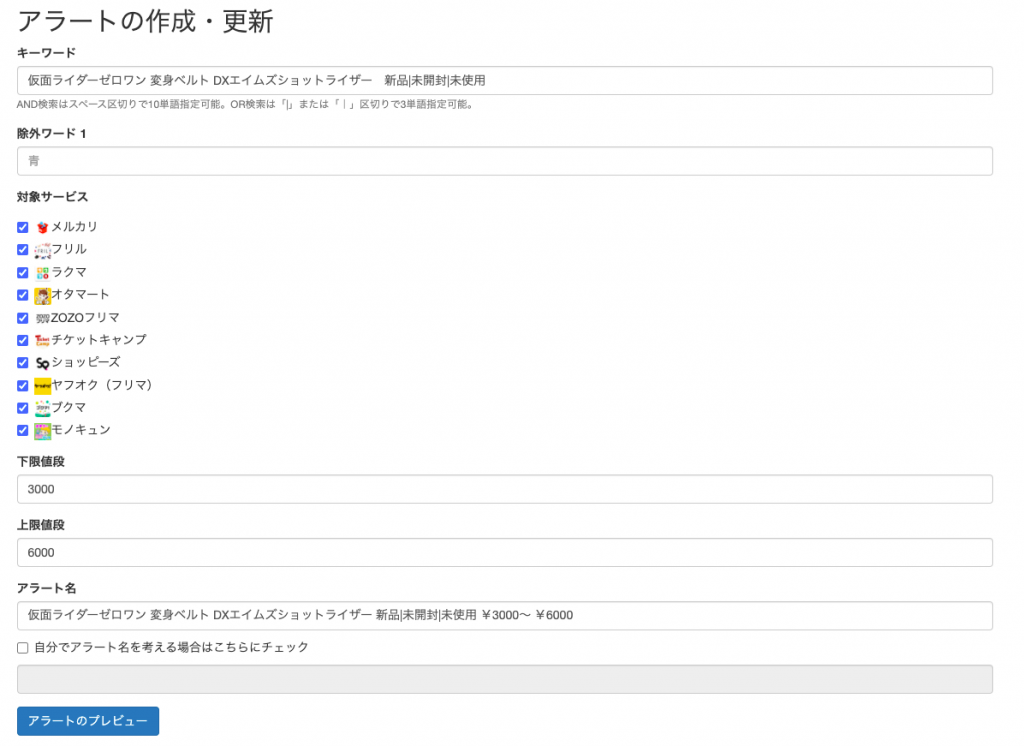The height and width of the screenshot is (746, 1024).
Task: Select the 下限値段 field with 3000
Action: point(504,489)
